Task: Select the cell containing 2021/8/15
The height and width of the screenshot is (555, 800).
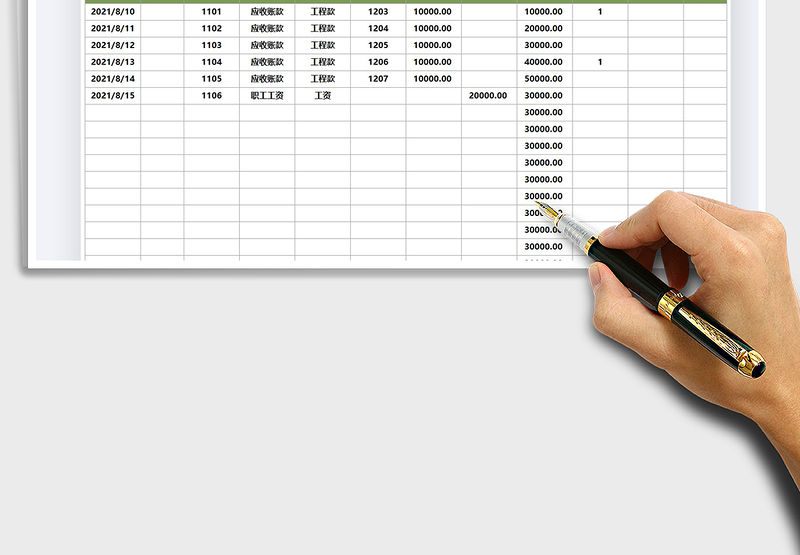Action: point(113,96)
